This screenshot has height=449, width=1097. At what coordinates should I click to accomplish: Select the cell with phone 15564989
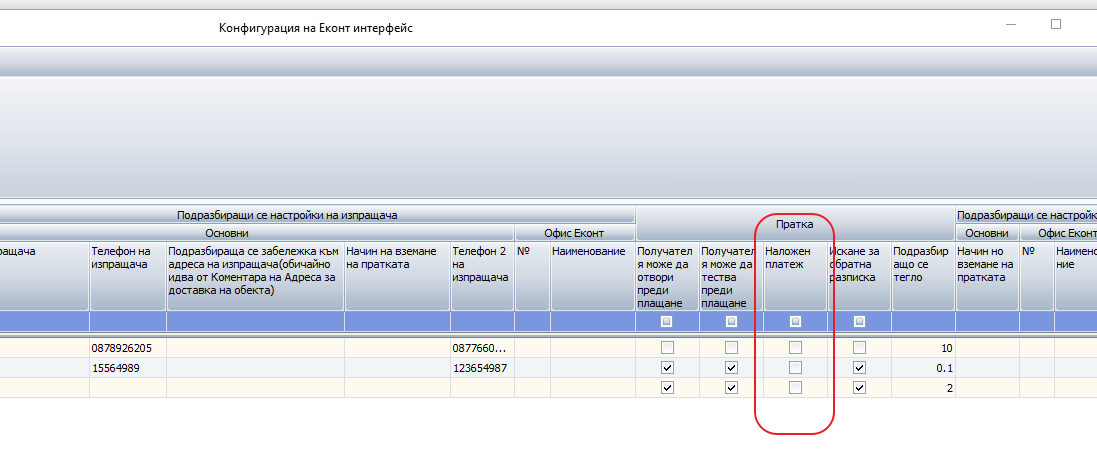128,368
